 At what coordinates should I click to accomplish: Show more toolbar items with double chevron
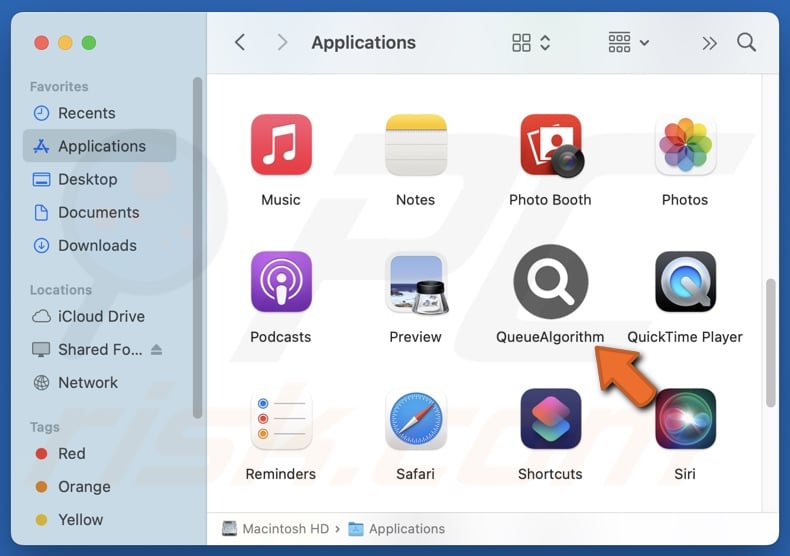(x=709, y=43)
